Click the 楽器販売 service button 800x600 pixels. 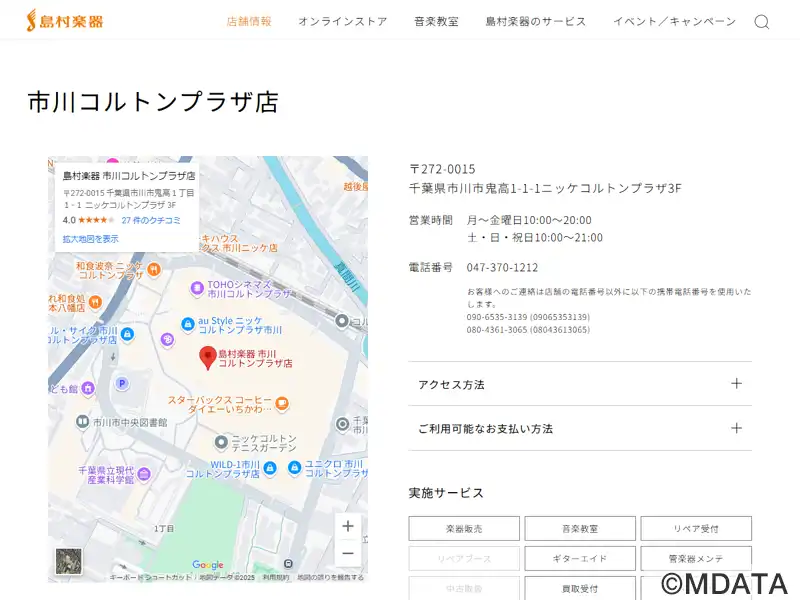(x=464, y=529)
